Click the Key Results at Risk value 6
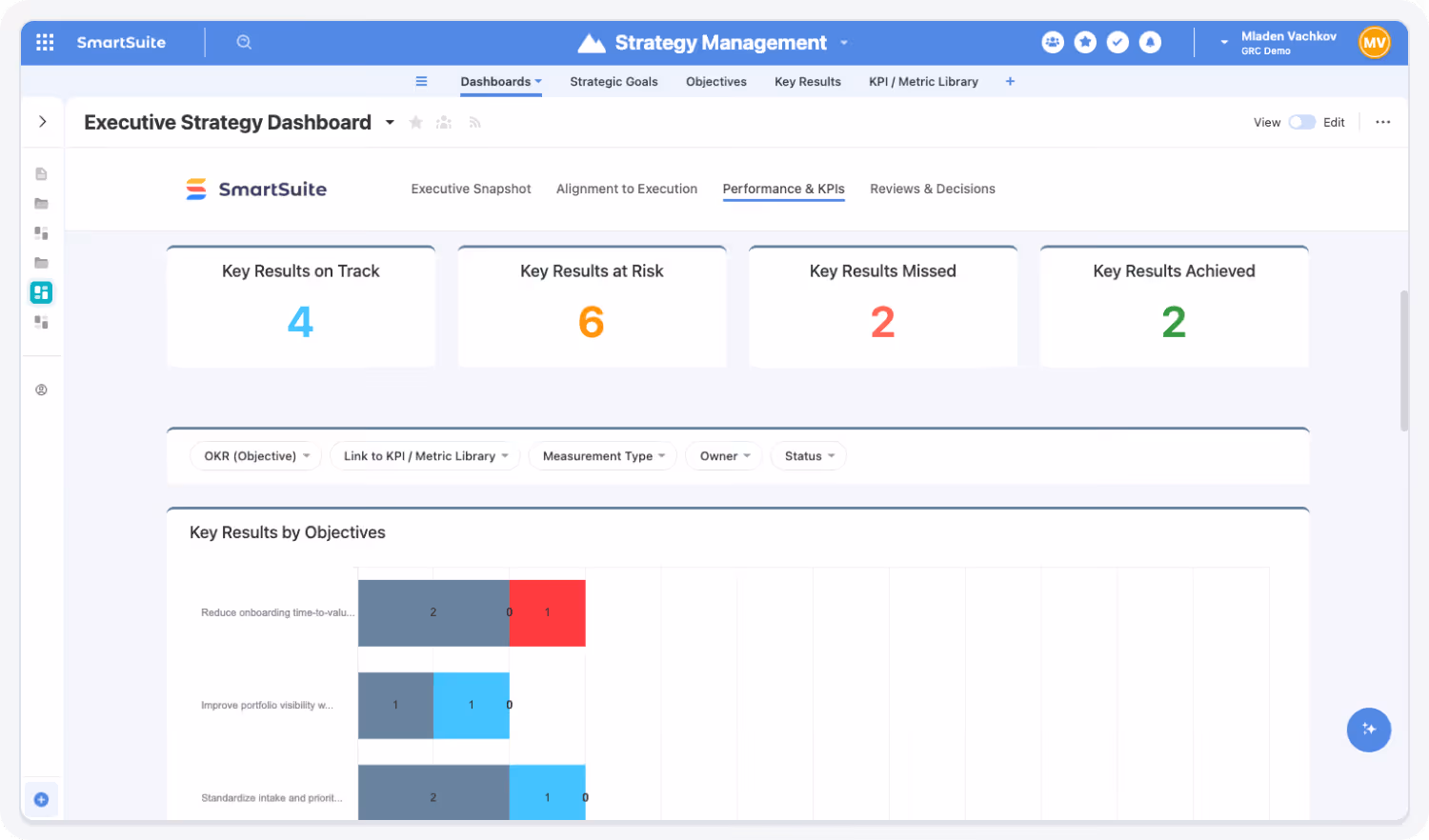This screenshot has height=840, width=1429. (x=592, y=322)
